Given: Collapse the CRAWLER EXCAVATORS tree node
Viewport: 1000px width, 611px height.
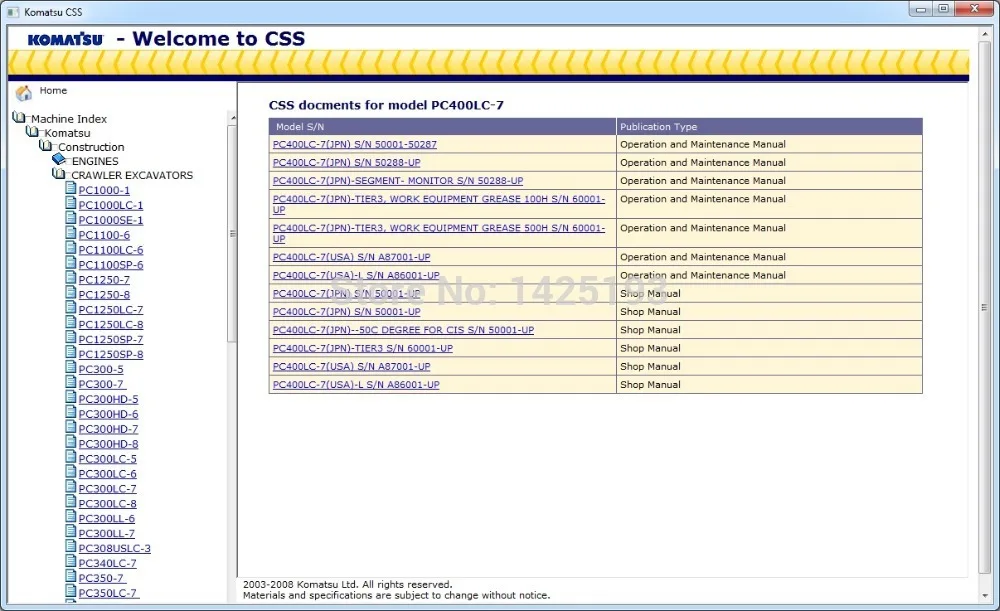Looking at the screenshot, I should [57, 175].
